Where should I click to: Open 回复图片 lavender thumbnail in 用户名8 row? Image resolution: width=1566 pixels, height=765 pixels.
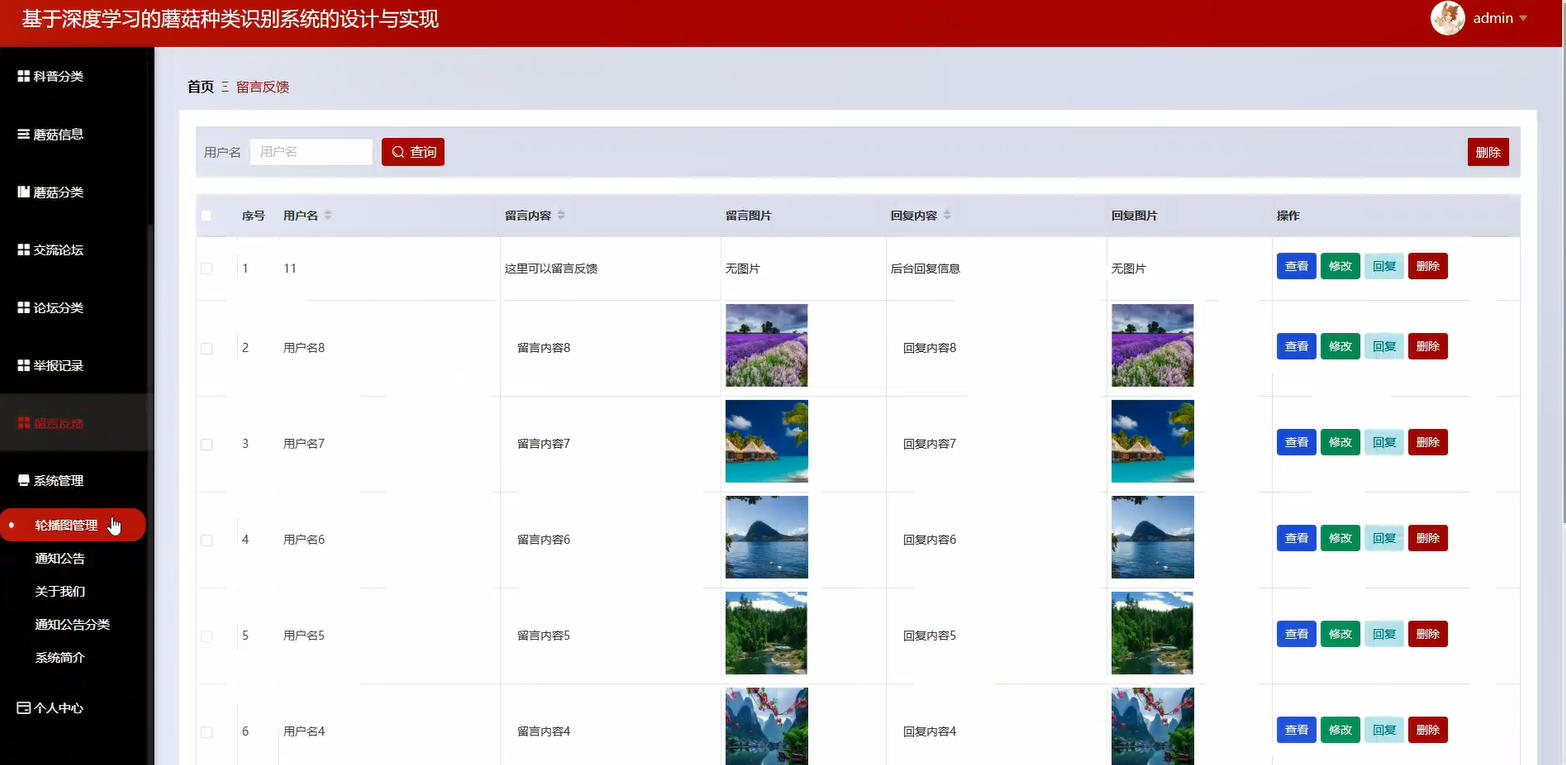point(1152,345)
